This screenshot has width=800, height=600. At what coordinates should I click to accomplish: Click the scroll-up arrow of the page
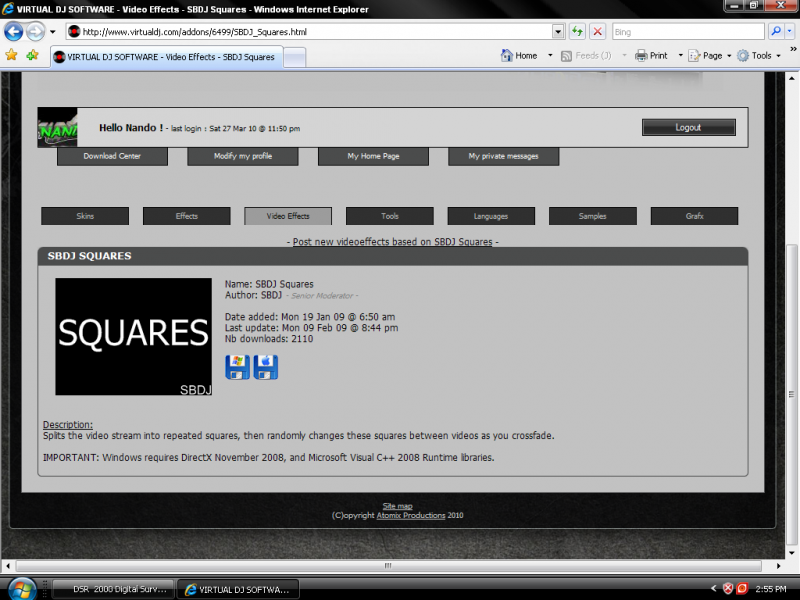coord(791,79)
